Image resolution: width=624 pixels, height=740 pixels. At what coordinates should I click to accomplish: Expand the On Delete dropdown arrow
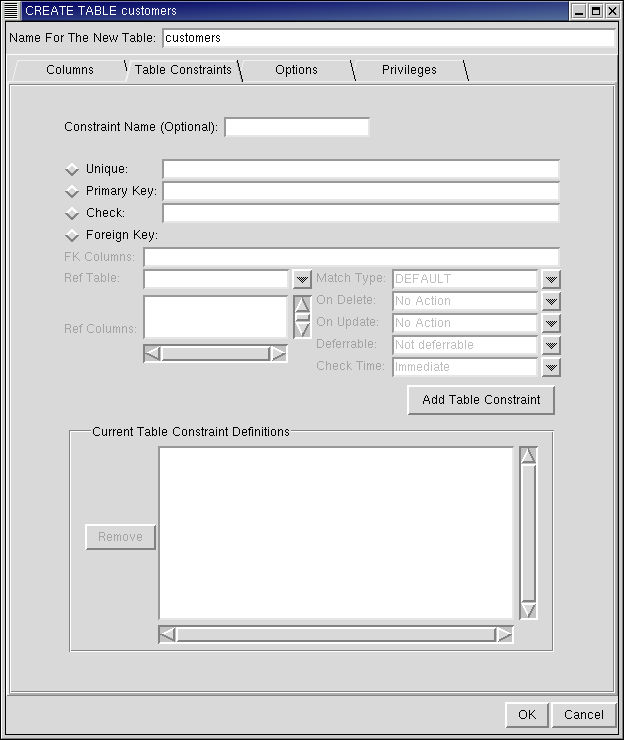pyautogui.click(x=551, y=301)
